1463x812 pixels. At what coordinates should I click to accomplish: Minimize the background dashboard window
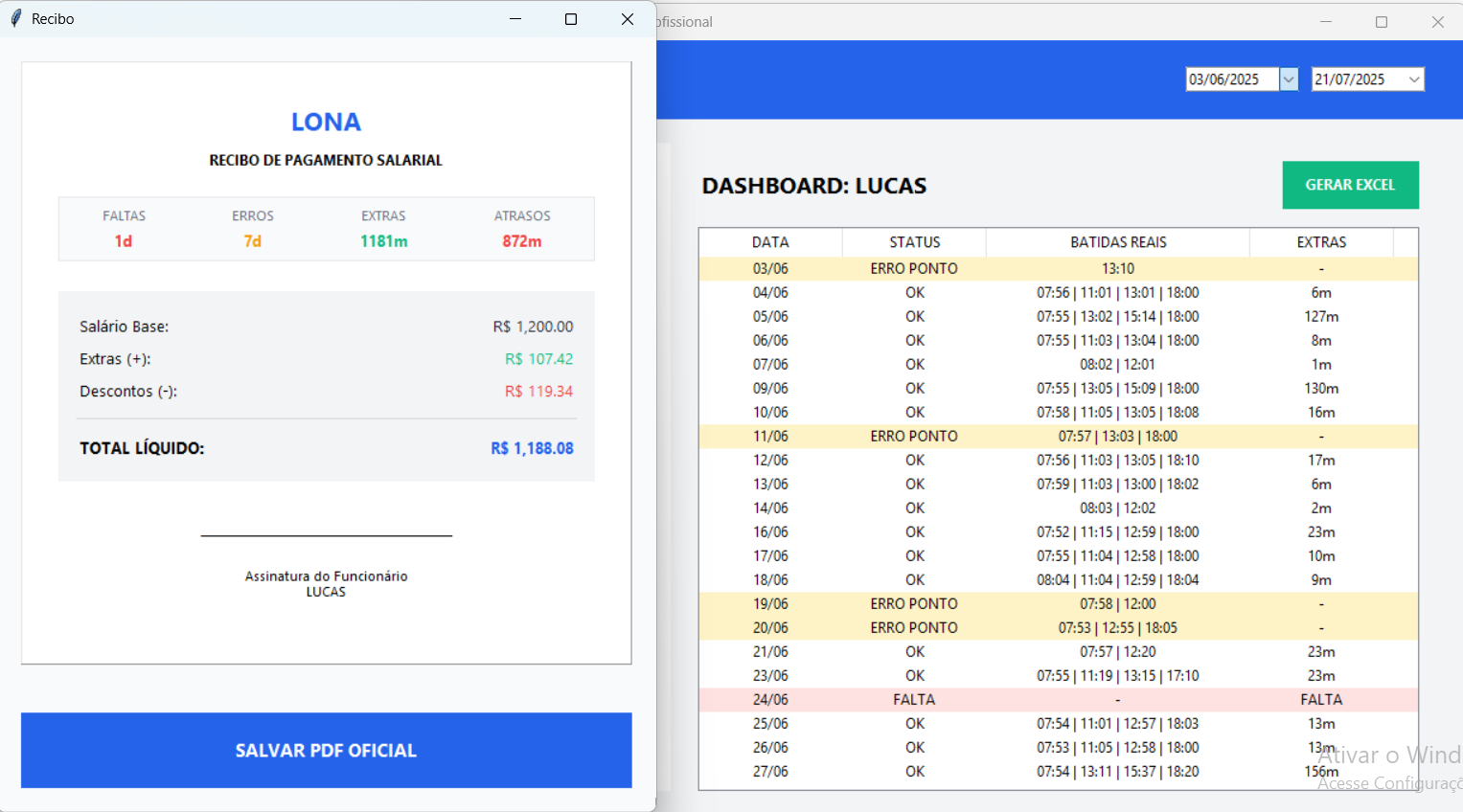(x=1326, y=22)
